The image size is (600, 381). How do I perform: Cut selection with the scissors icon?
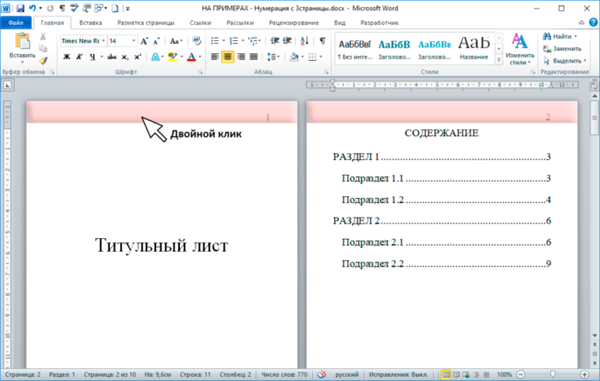click(43, 37)
